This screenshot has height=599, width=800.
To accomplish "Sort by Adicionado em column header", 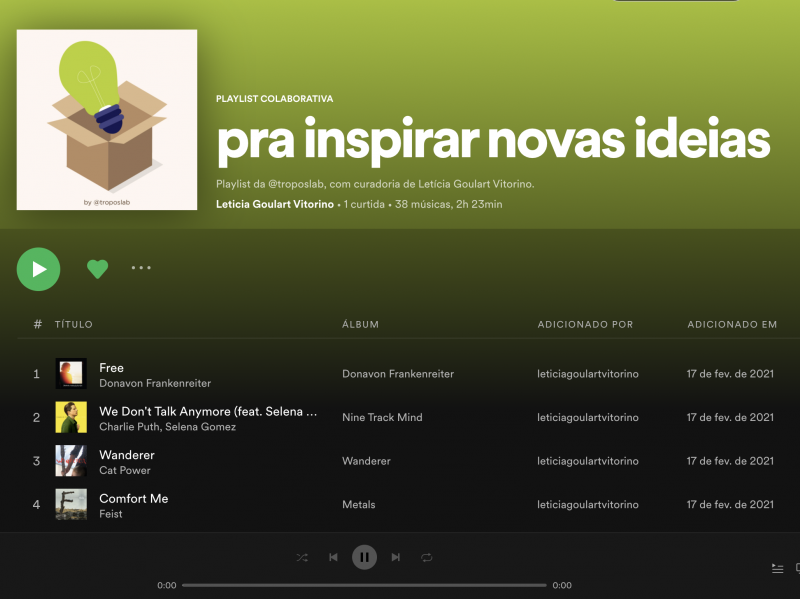I will (x=732, y=325).
